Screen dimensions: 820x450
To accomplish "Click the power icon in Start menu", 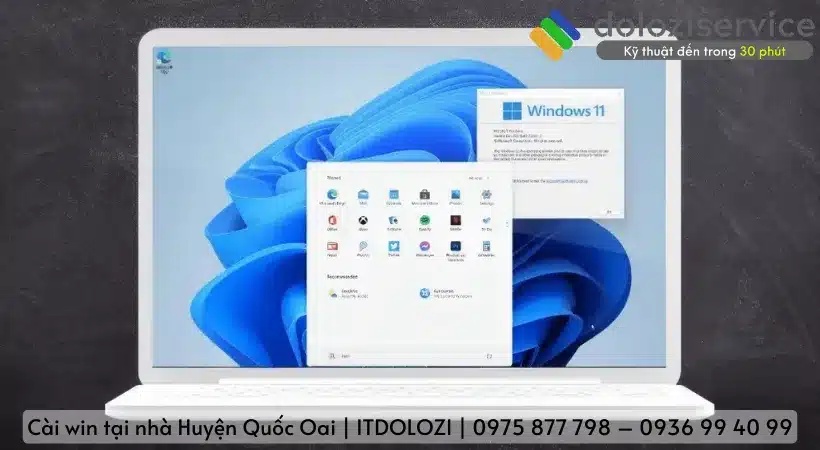I will (489, 356).
